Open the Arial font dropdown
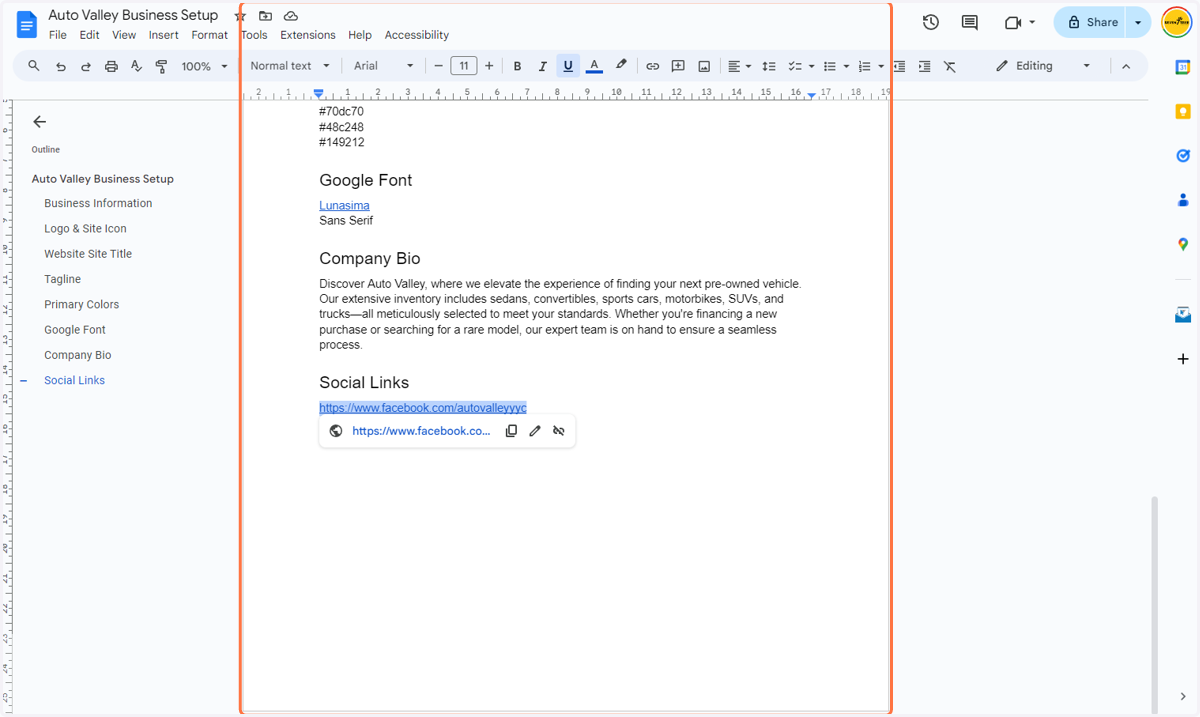 point(383,66)
